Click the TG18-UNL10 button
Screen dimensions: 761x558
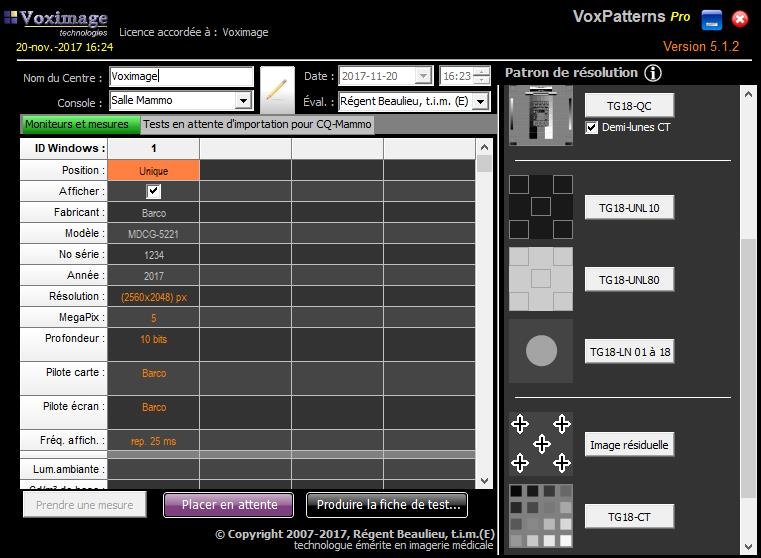coord(629,208)
